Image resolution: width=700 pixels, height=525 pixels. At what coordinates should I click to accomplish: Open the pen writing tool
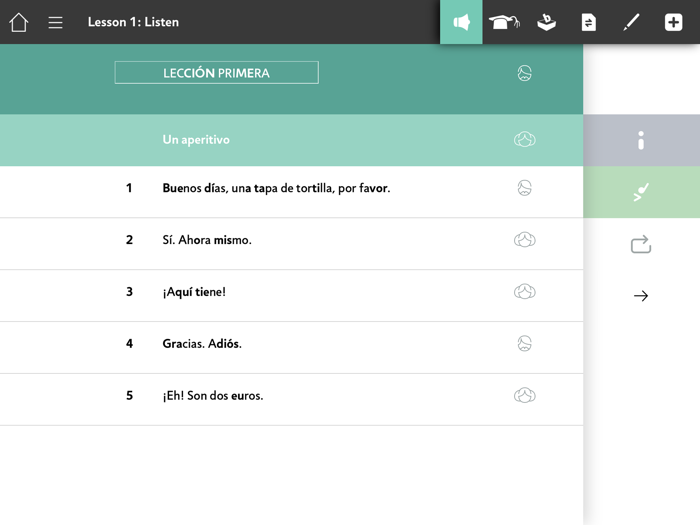pos(631,22)
